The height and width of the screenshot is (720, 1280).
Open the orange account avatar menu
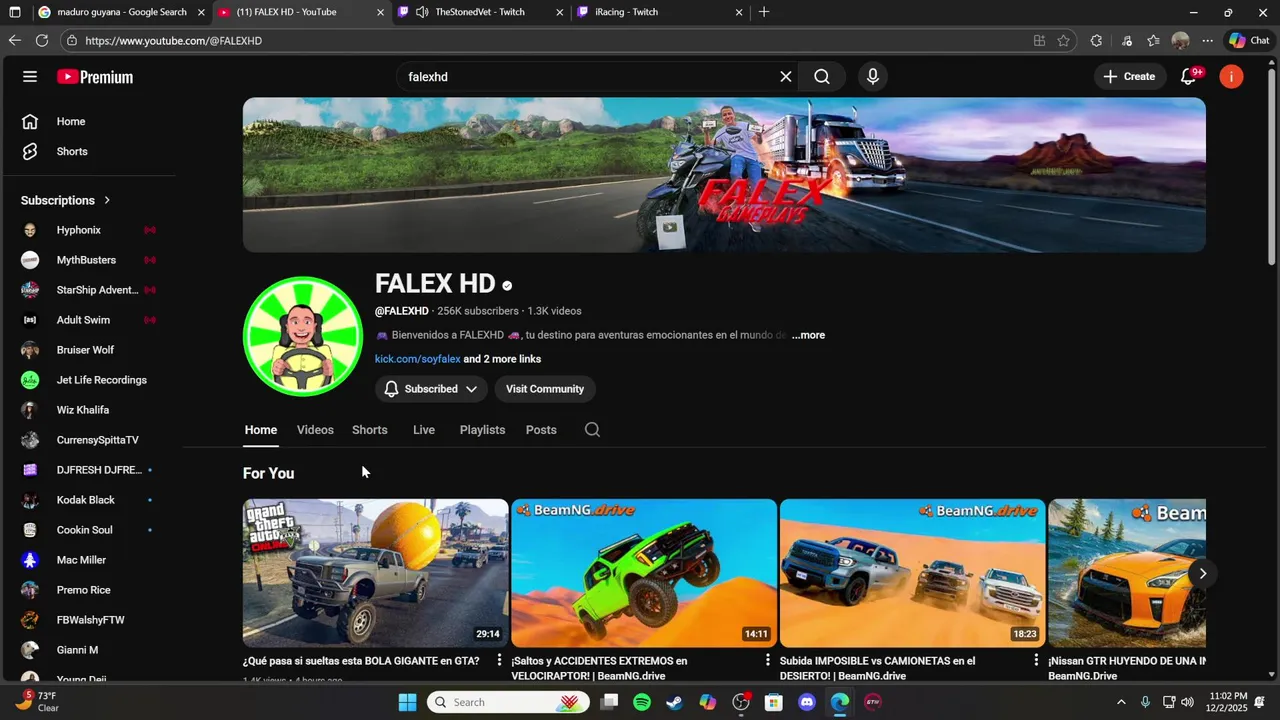coord(1231,77)
